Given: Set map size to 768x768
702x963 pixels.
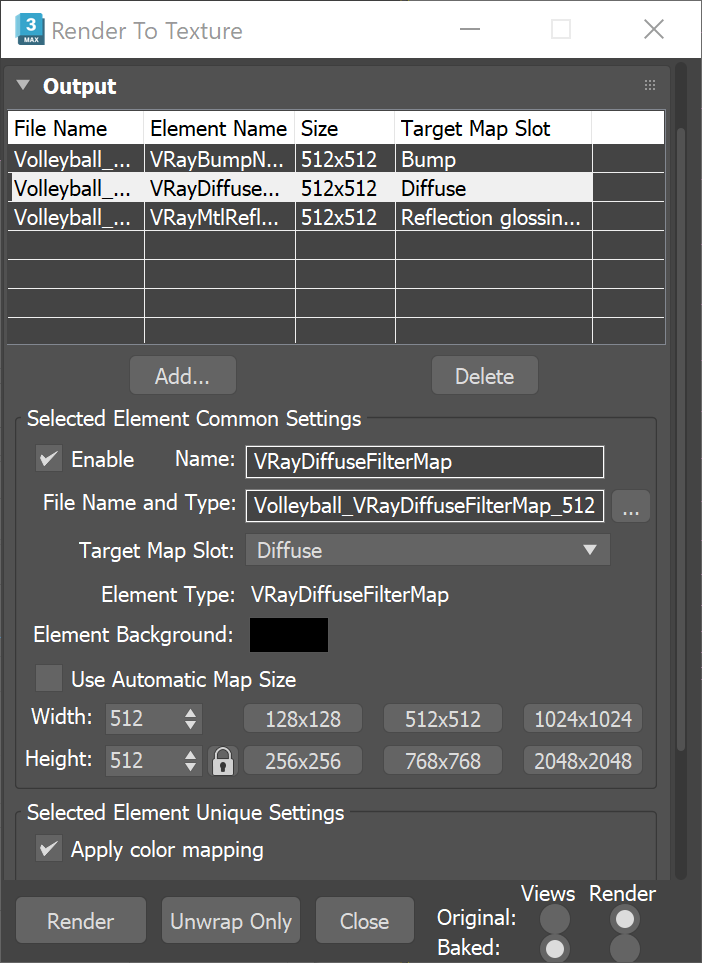Looking at the screenshot, I should tap(443, 761).
